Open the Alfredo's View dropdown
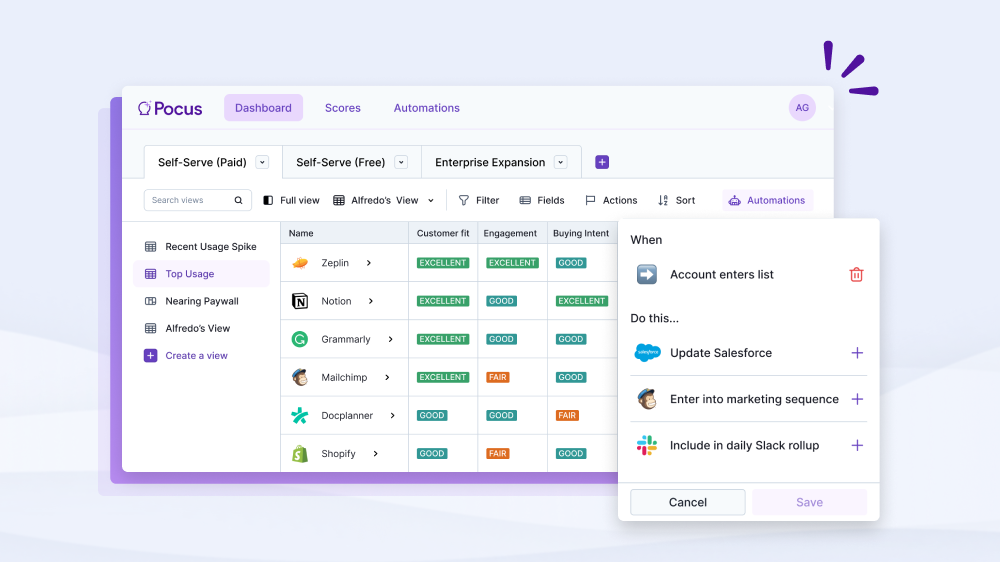The image size is (1000, 562). coord(431,200)
